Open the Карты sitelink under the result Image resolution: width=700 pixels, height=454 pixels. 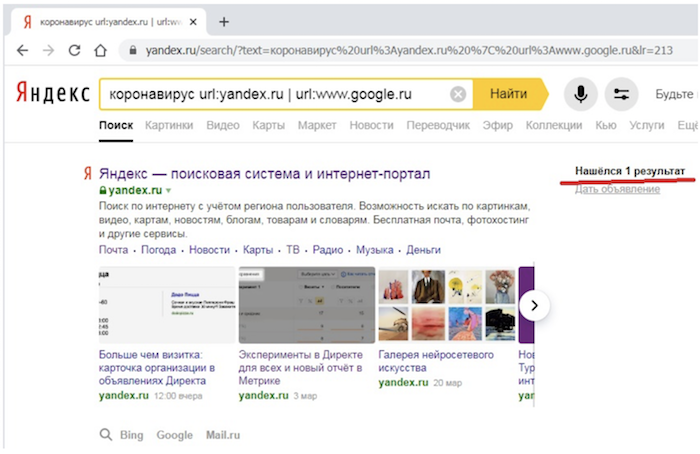(258, 250)
